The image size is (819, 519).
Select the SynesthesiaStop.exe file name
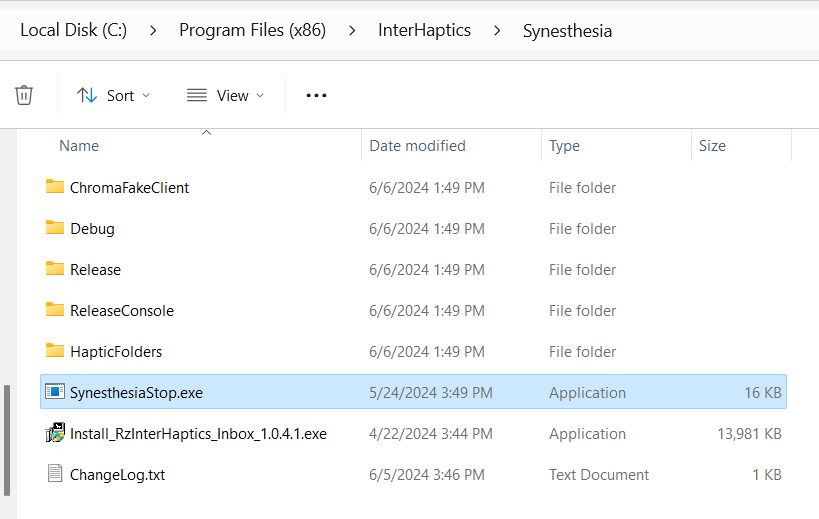136,393
